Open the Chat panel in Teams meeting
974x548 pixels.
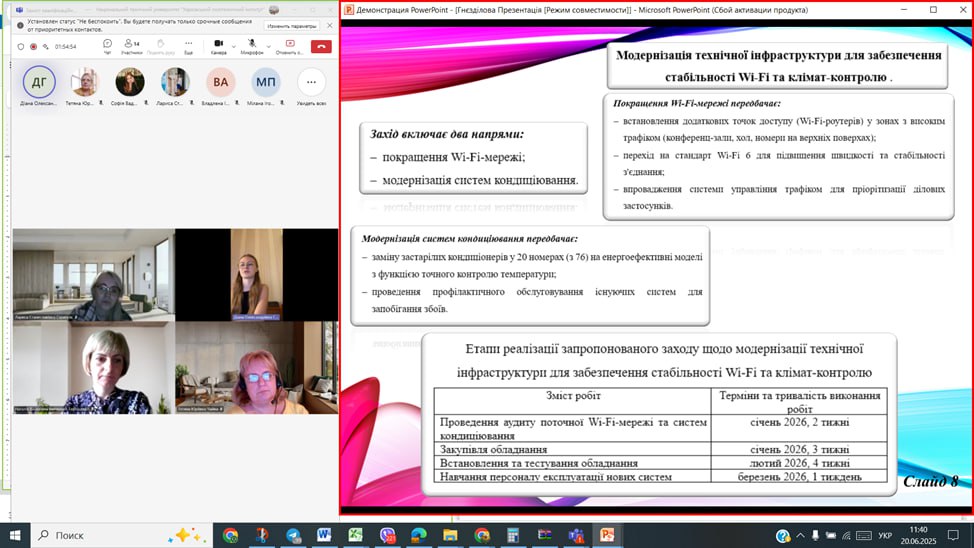click(107, 45)
